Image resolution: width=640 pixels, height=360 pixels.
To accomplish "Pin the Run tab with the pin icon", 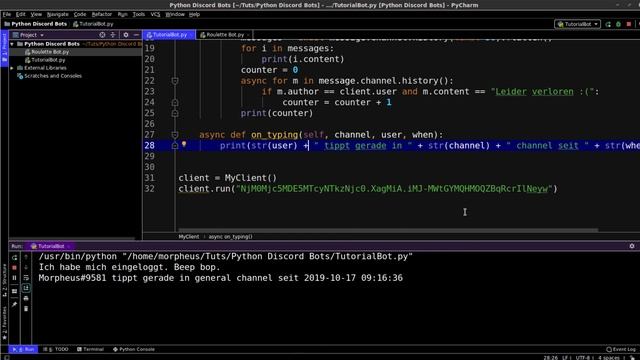I will point(15,304).
